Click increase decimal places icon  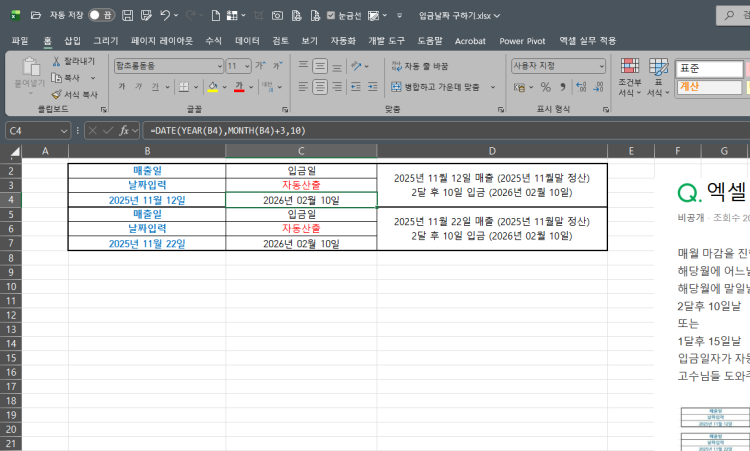click(581, 87)
